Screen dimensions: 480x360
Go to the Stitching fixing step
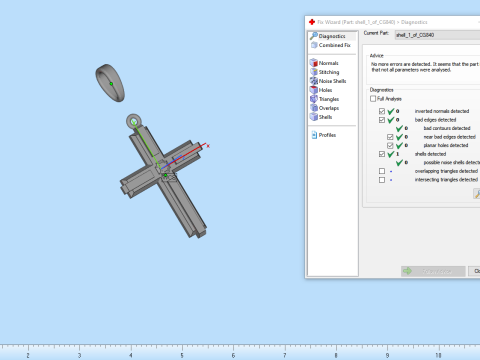coord(324,72)
